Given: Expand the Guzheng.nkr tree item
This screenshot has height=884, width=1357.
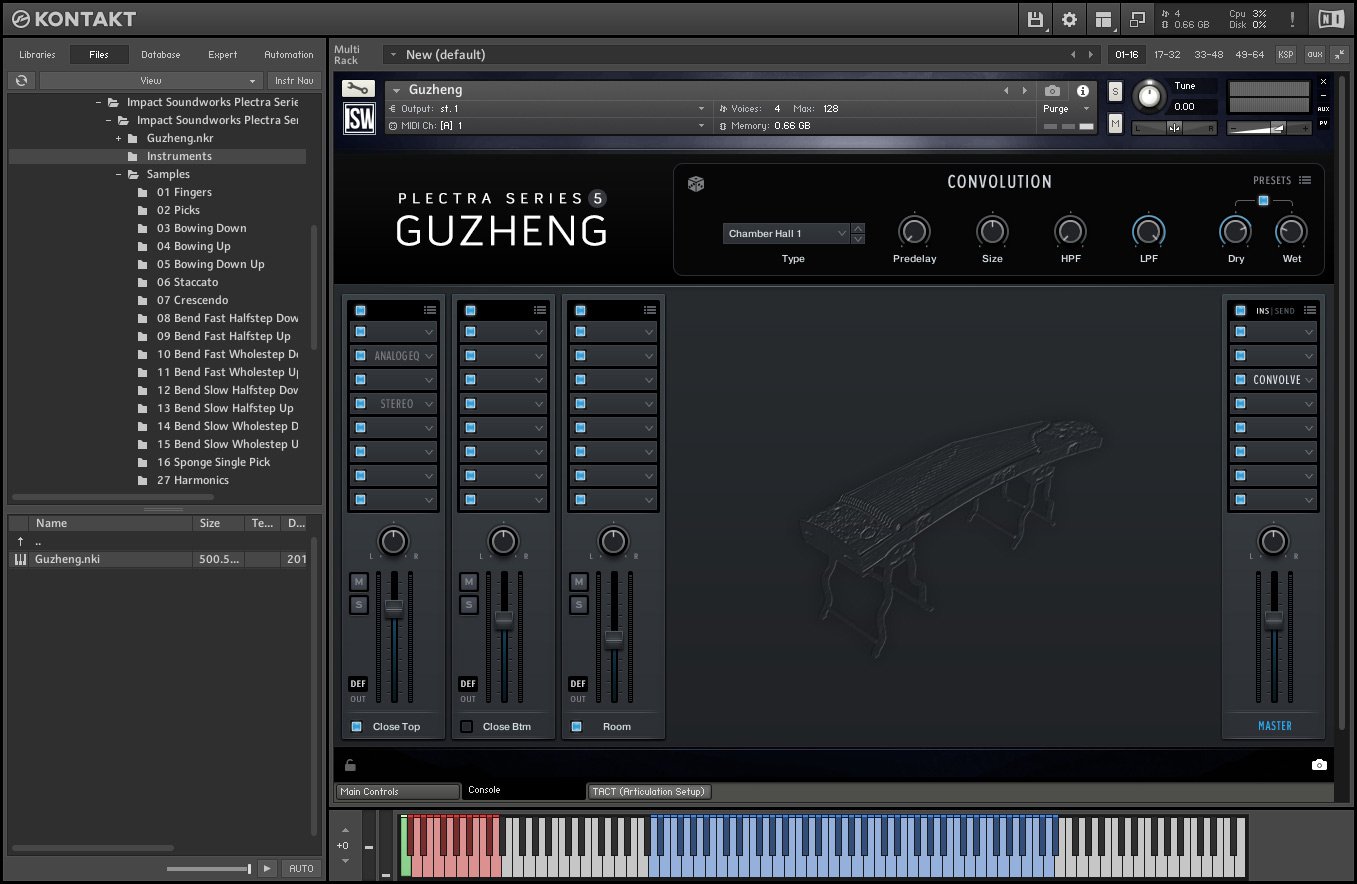Looking at the screenshot, I should (118, 138).
